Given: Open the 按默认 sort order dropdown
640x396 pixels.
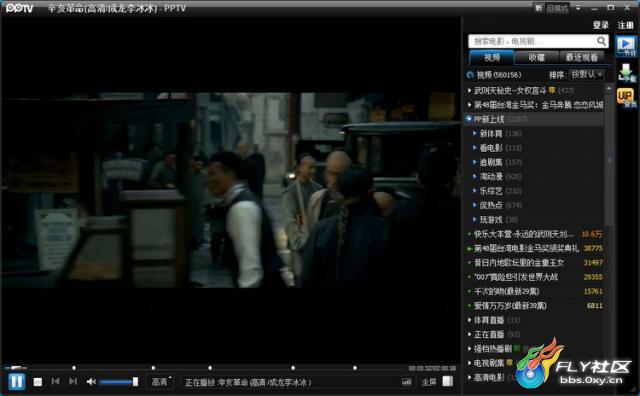Looking at the screenshot, I should [x=587, y=74].
